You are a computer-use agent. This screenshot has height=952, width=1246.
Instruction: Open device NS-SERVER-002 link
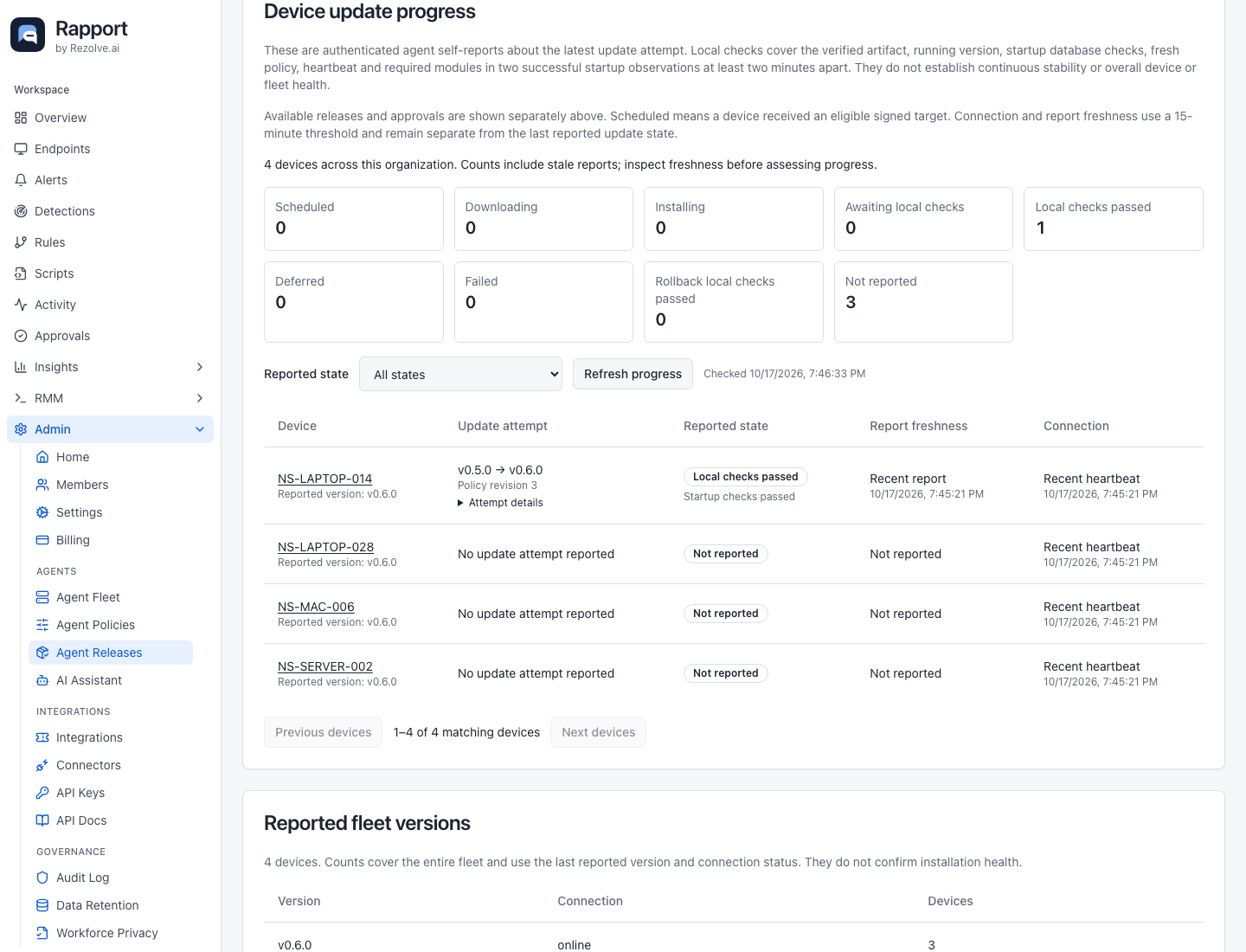point(325,666)
